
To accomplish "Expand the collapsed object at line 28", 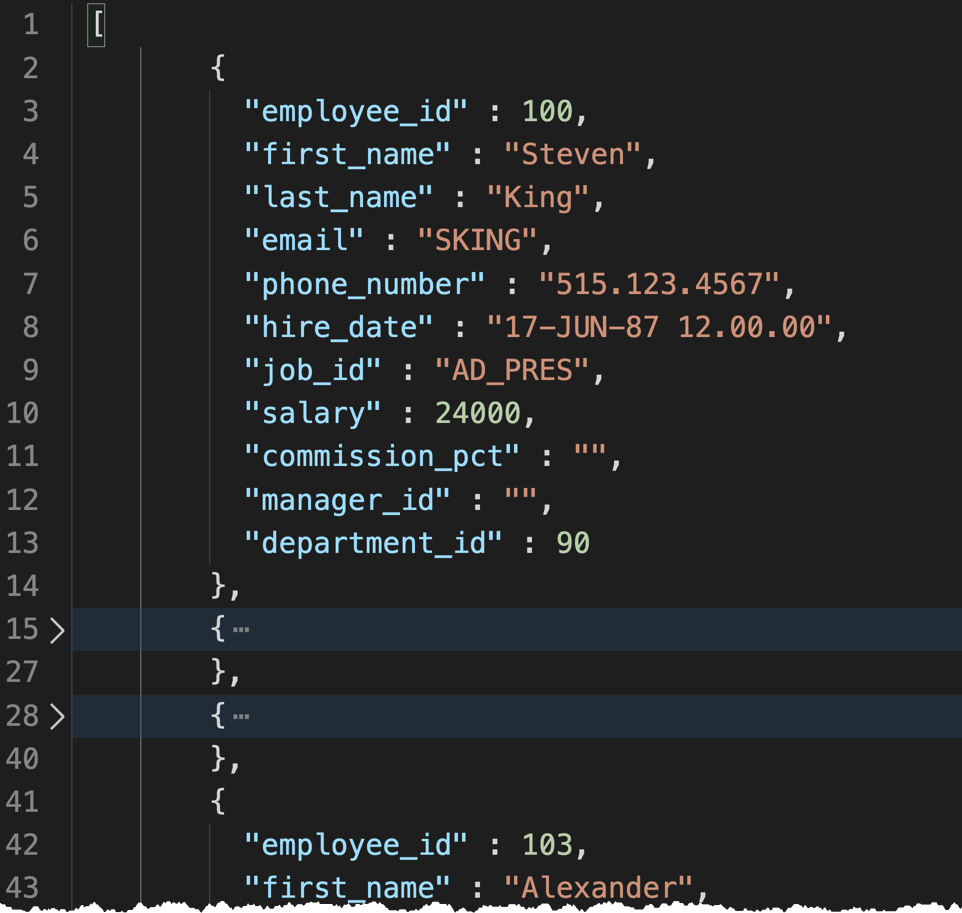I will 57,716.
